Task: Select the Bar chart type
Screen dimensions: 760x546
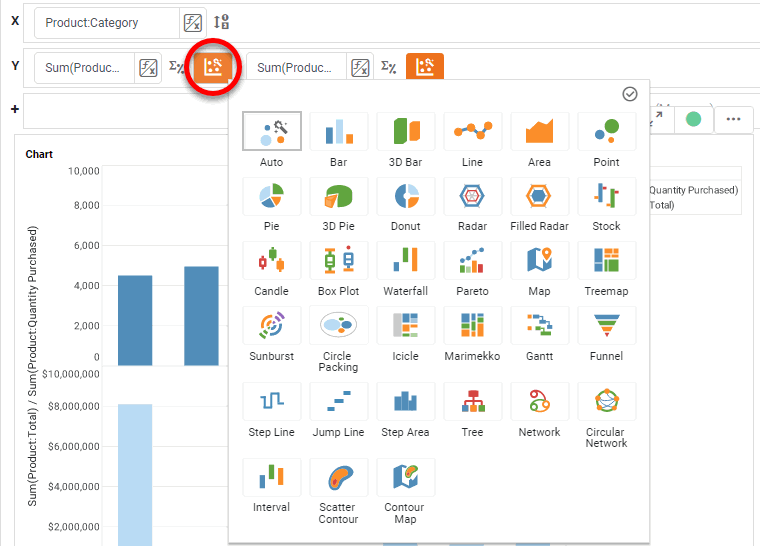Action: (x=339, y=132)
